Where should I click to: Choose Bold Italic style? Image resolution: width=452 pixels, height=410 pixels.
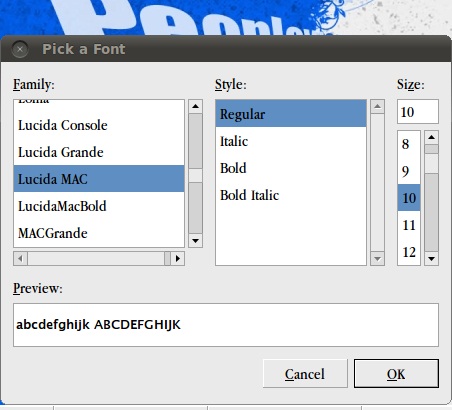click(291, 195)
